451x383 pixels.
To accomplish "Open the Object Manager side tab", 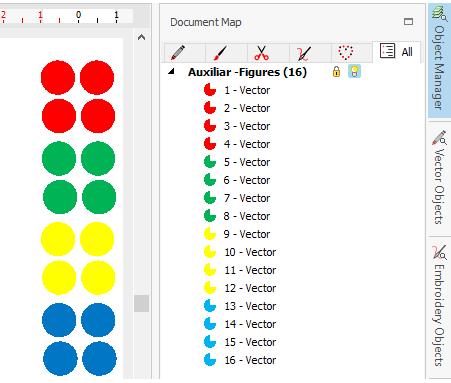I will (x=439, y=61).
